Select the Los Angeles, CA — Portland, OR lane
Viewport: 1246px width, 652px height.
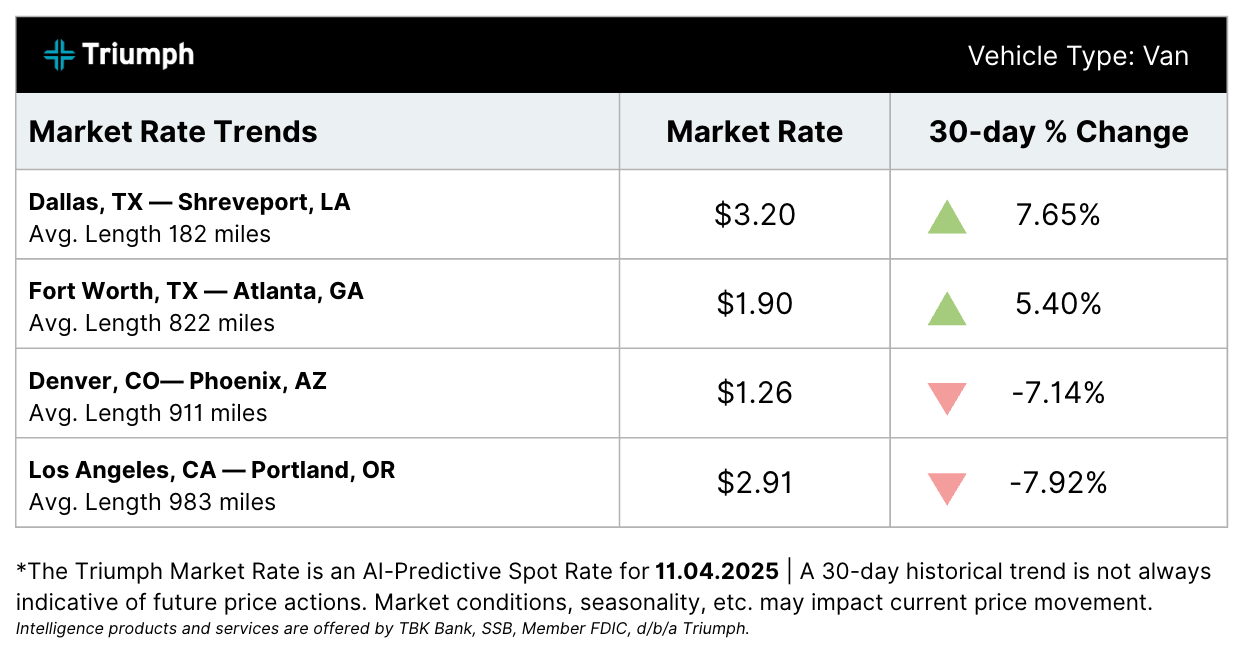(212, 470)
